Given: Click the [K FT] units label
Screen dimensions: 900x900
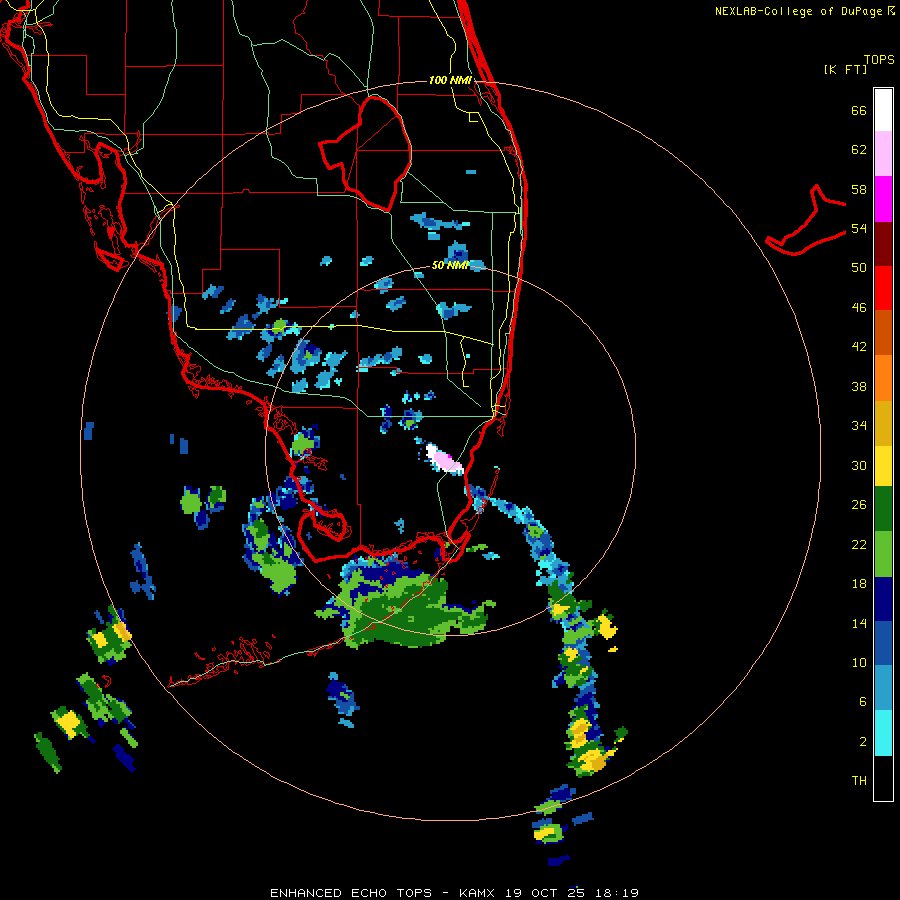Looking at the screenshot, I should pyautogui.click(x=845, y=69).
